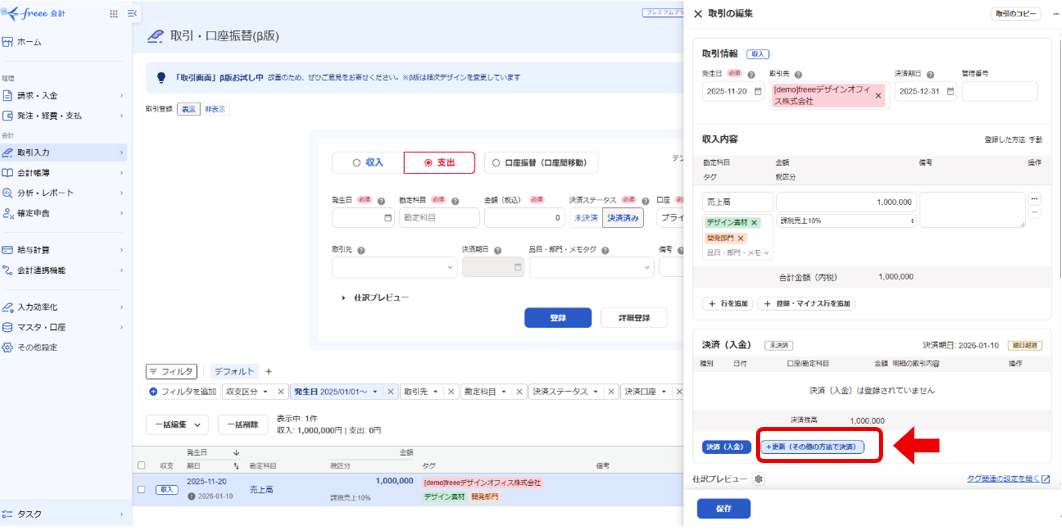Open 発注・経費・支払 sidebar menu

pos(64,116)
